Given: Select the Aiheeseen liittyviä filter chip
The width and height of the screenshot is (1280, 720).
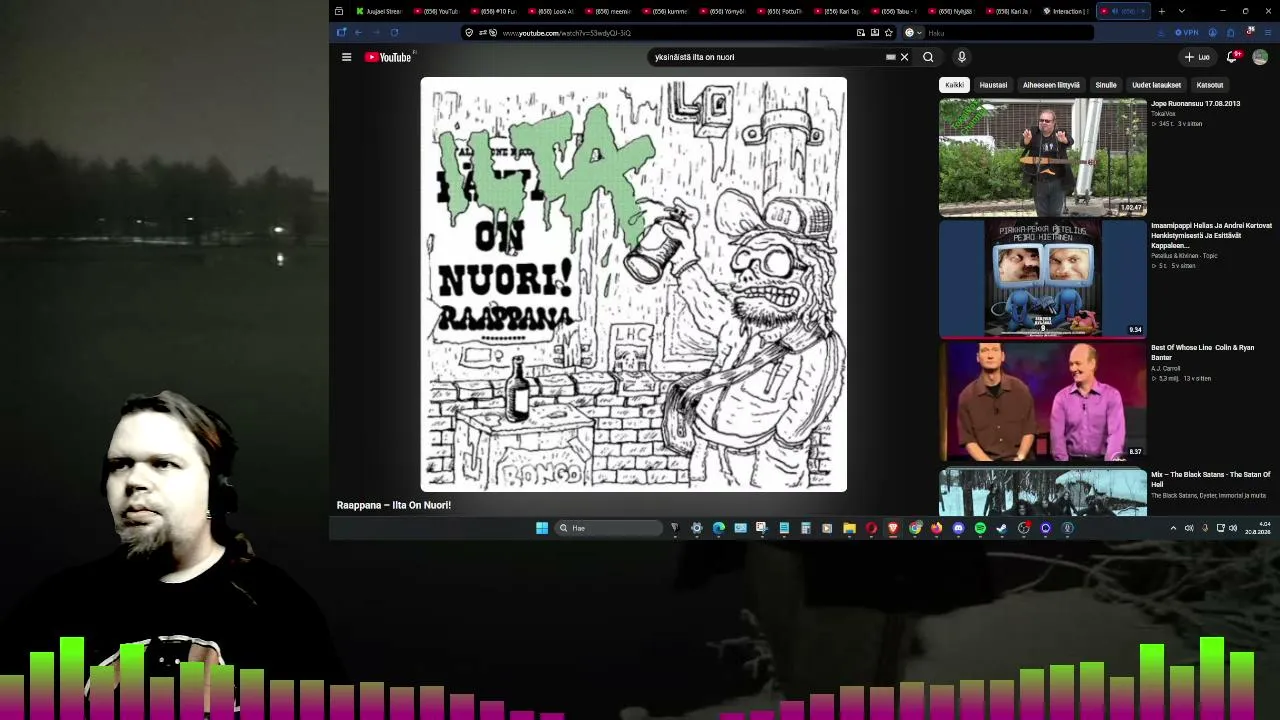Looking at the screenshot, I should [1051, 85].
